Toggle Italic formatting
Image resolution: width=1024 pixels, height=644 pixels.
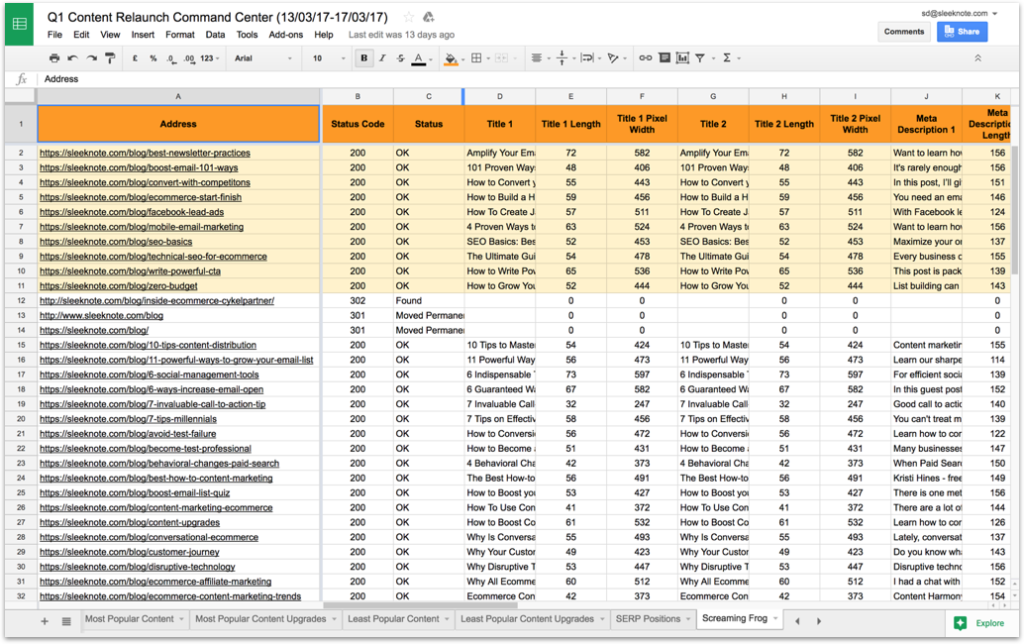pyautogui.click(x=383, y=58)
